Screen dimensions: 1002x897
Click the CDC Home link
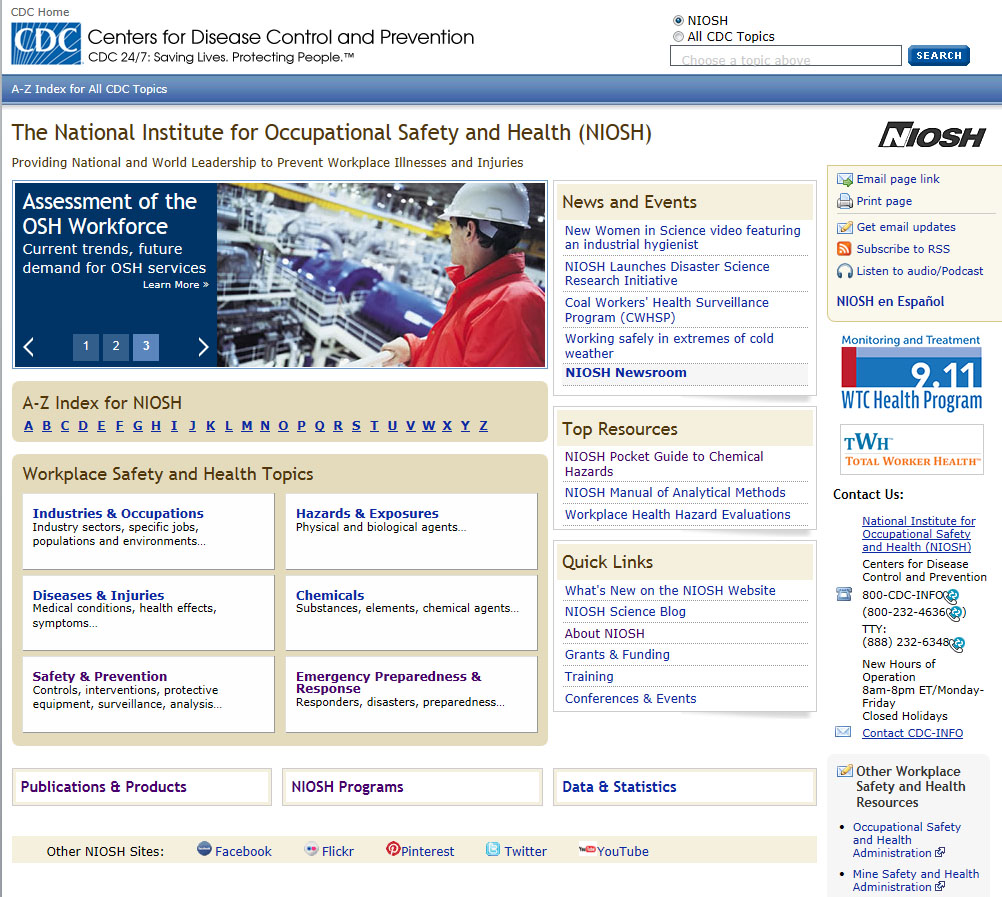[x=40, y=12]
